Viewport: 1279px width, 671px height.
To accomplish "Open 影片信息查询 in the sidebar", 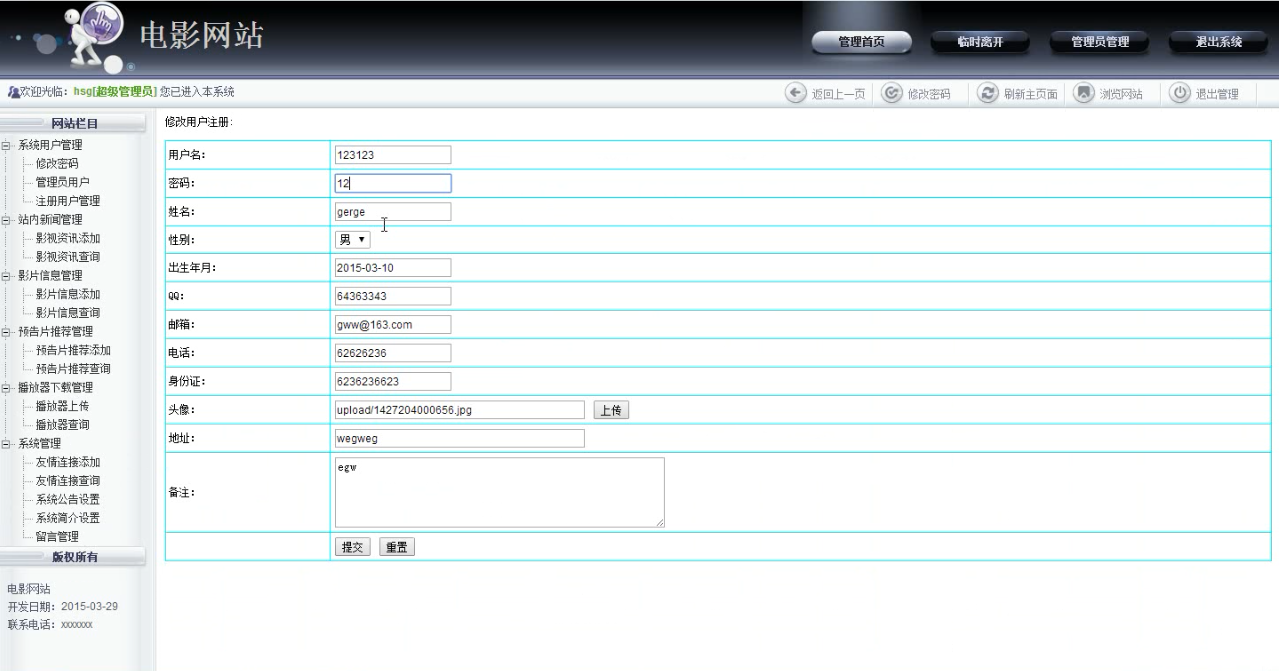I will pyautogui.click(x=68, y=313).
